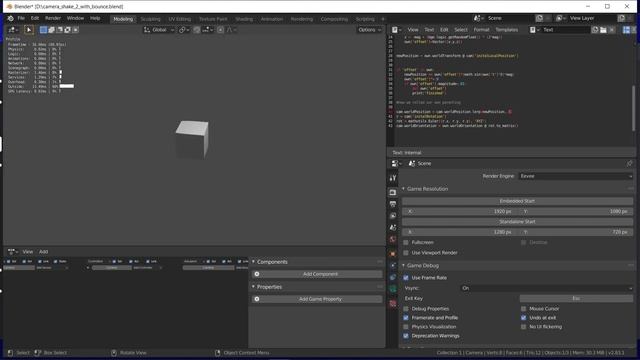Screen dimensions: 640x360
Task: Open snapping options dropdown next to magnet
Action: (x=207, y=30)
